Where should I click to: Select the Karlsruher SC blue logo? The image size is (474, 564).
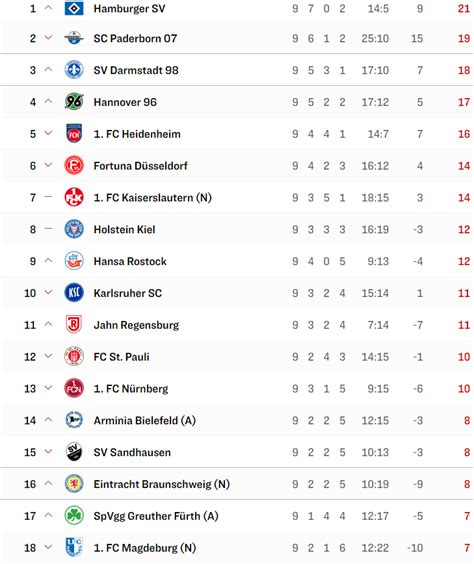(x=74, y=292)
